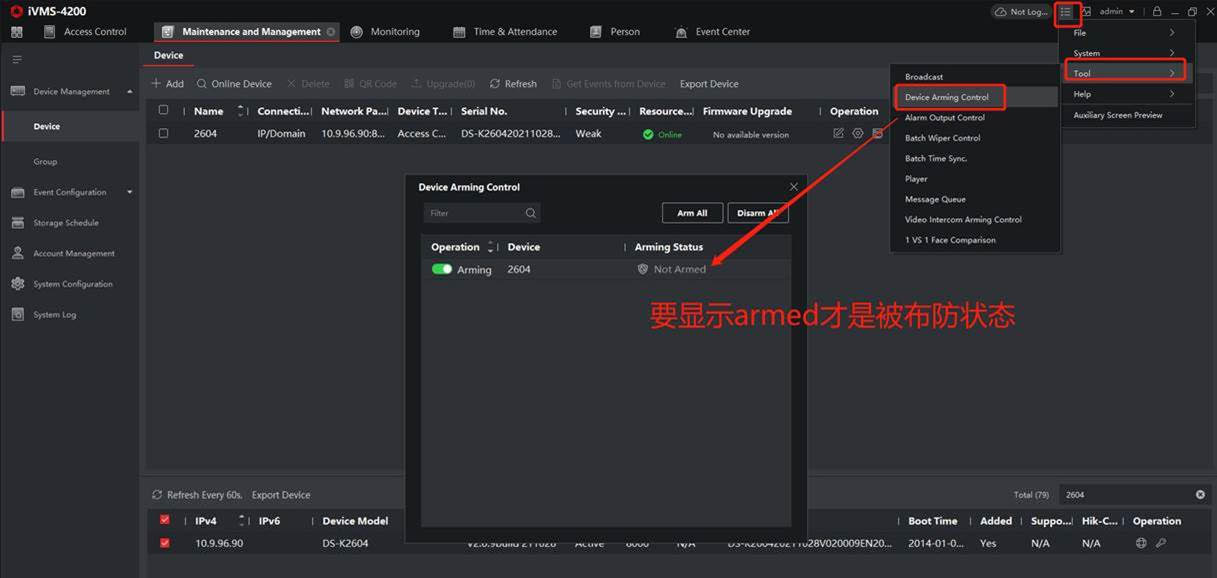This screenshot has width=1217, height=578.
Task: Open the main menu list icon
Action: point(1066,12)
